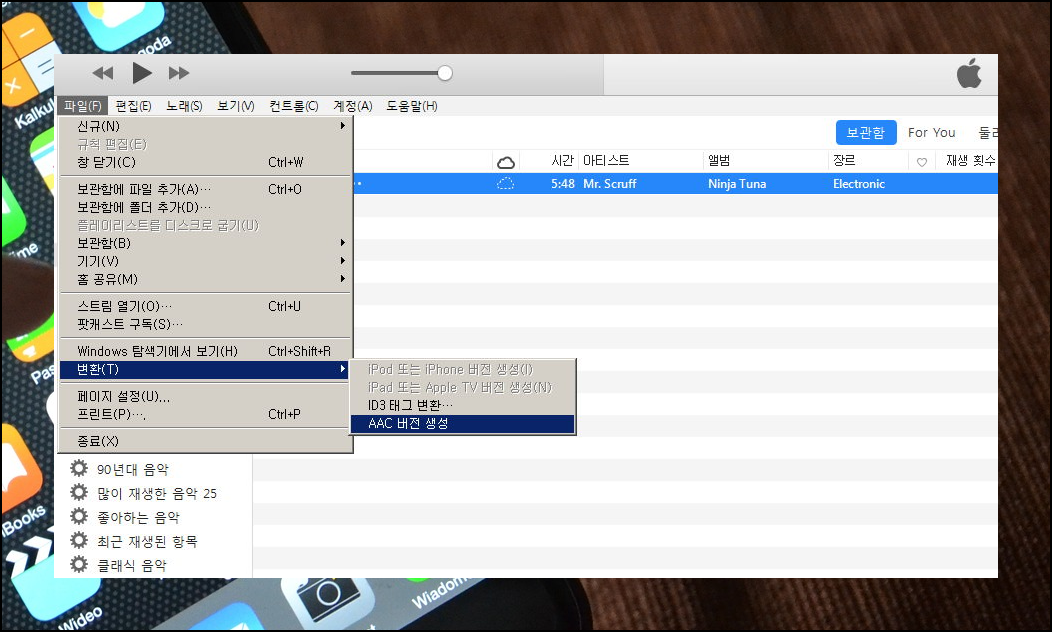Choose 팟캐스트 구독(S) menu entry

pos(205,324)
